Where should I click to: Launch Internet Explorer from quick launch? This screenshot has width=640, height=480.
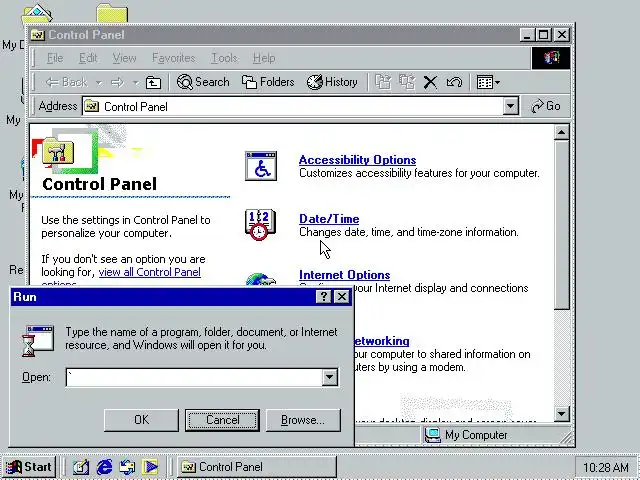pyautogui.click(x=104, y=467)
